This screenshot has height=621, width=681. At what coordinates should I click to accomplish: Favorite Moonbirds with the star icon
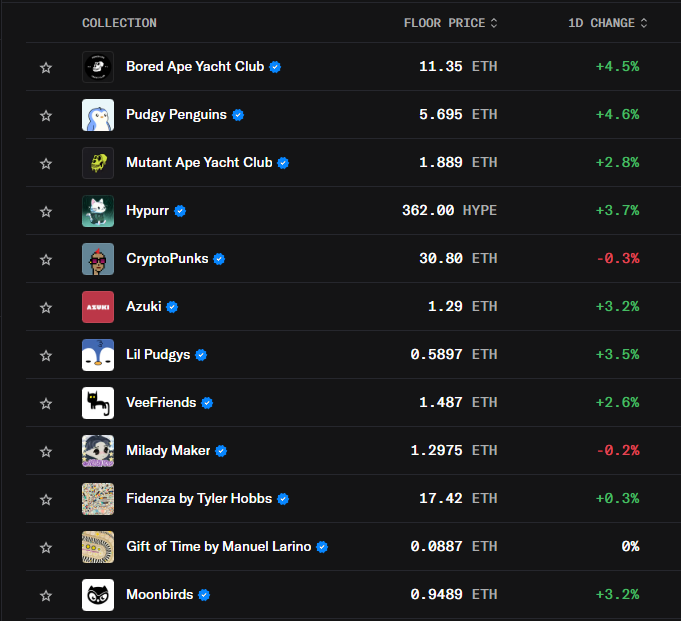point(46,595)
